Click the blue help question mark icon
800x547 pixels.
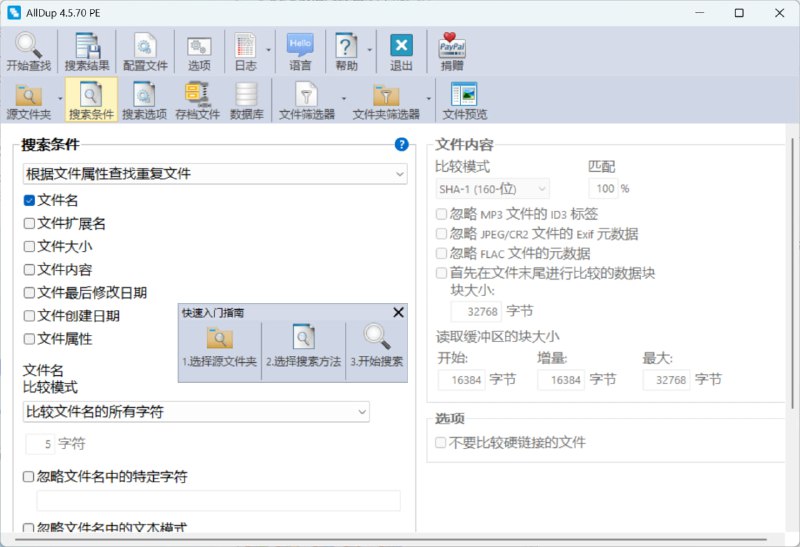pos(402,144)
